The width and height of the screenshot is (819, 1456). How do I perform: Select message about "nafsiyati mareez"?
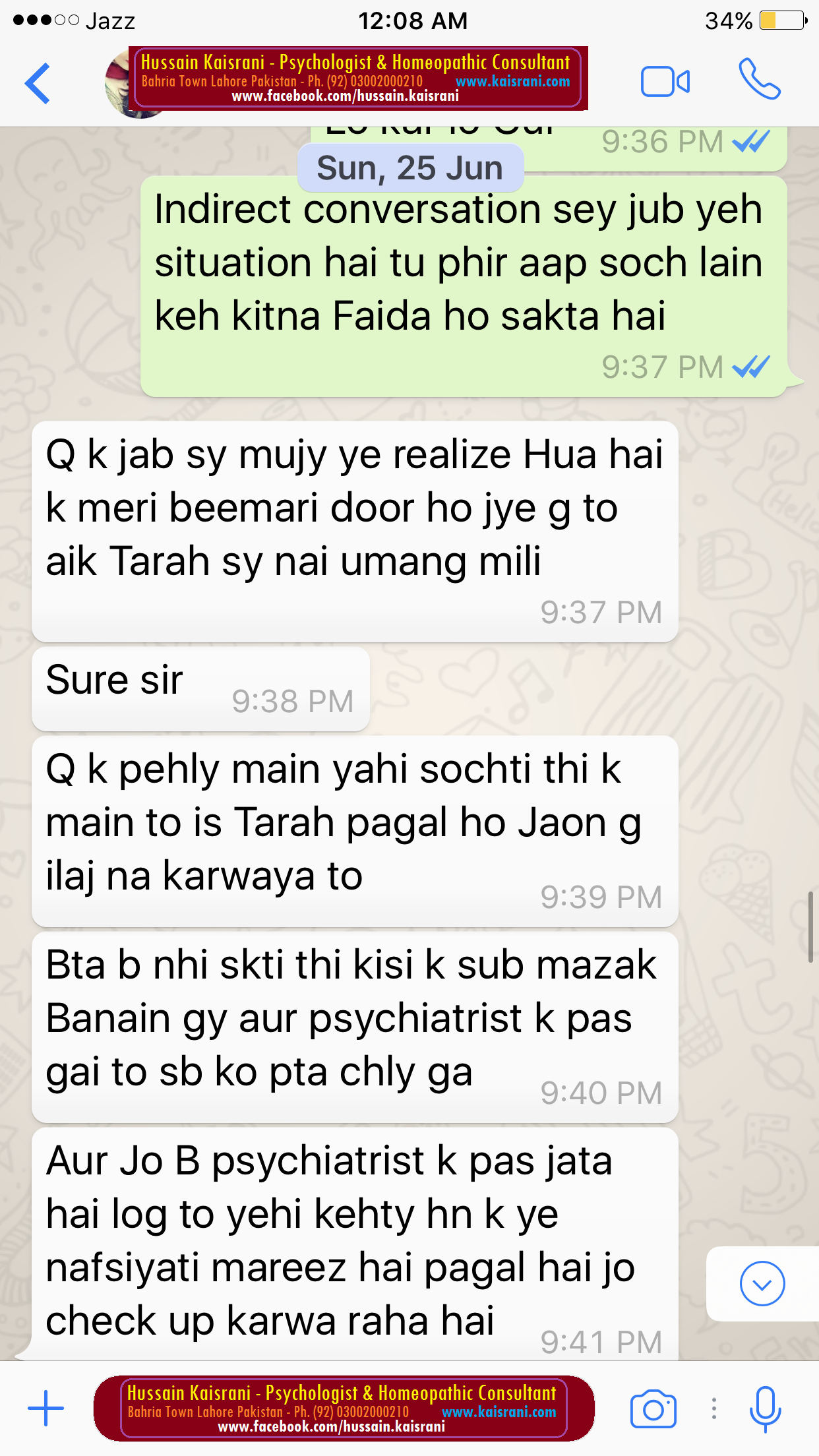[x=355, y=1244]
